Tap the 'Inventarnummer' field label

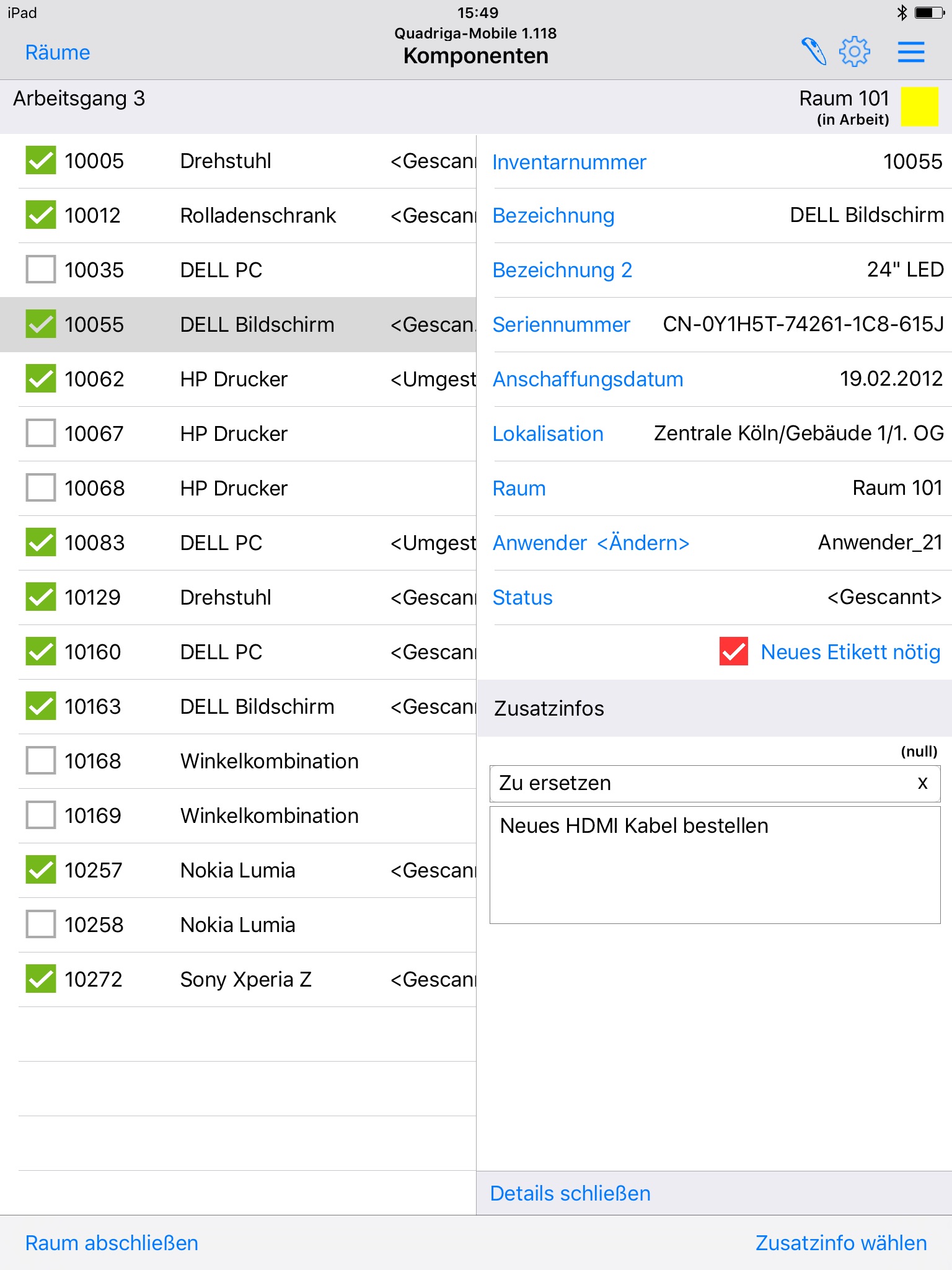[569, 162]
